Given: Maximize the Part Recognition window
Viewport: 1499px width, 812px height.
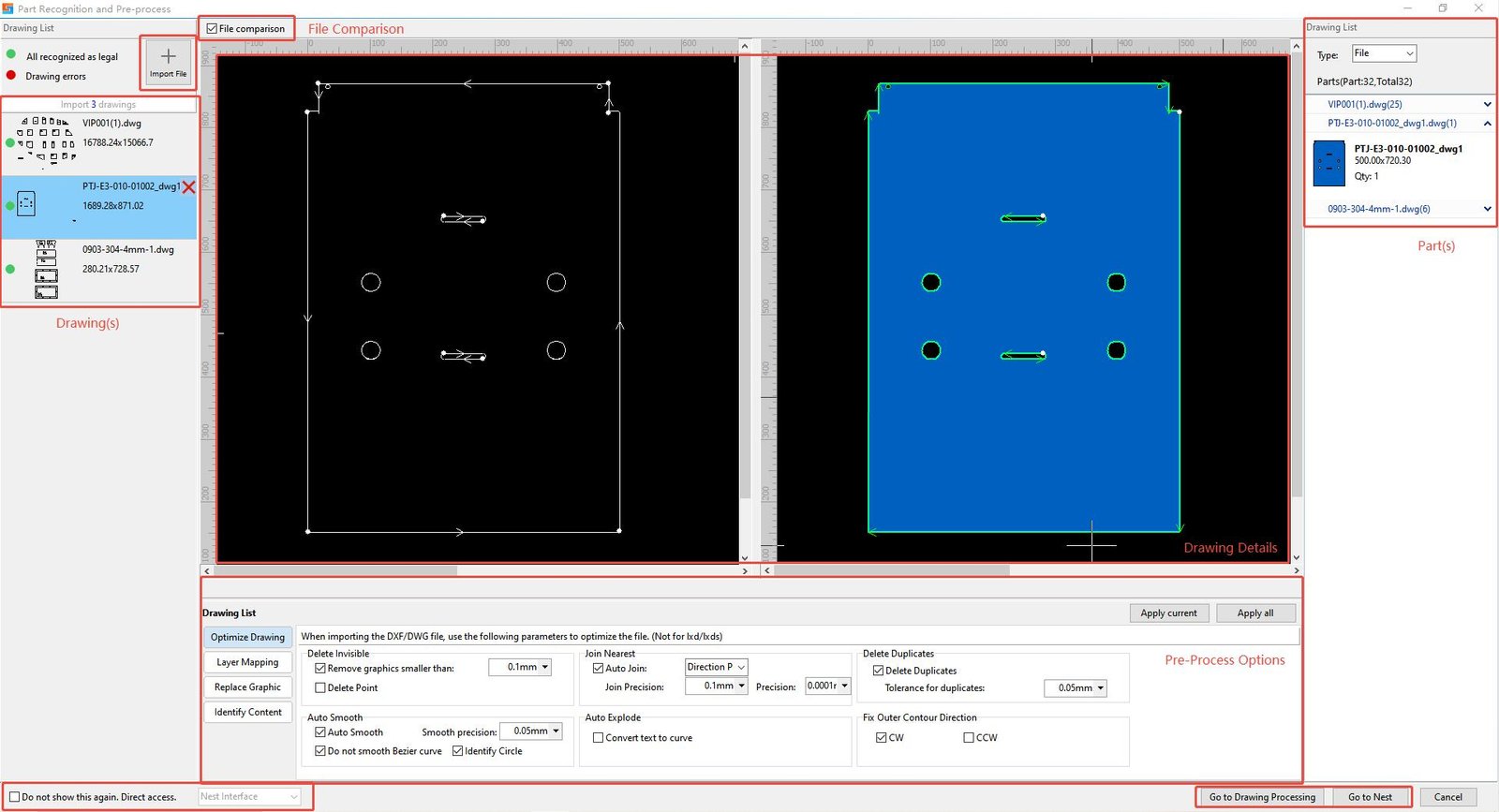Looking at the screenshot, I should pyautogui.click(x=1443, y=8).
